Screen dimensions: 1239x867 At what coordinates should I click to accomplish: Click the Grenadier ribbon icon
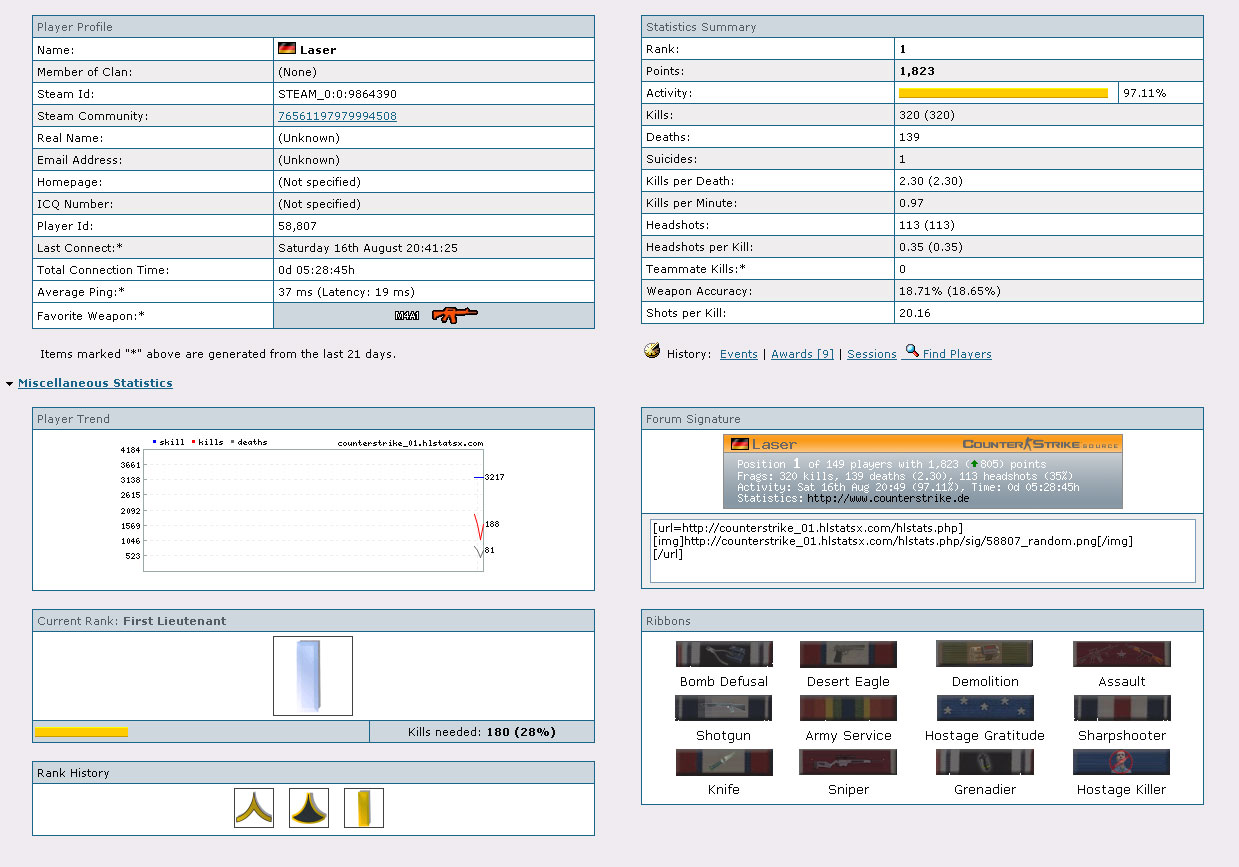[985, 763]
